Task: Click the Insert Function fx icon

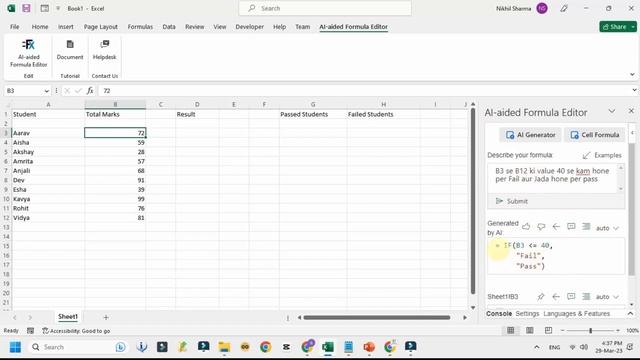Action: click(x=90, y=91)
